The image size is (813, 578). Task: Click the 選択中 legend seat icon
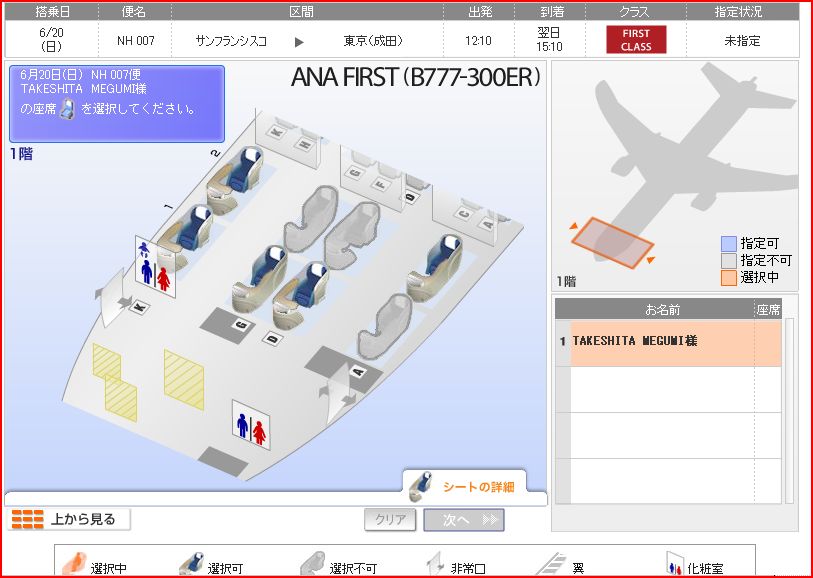pyautogui.click(x=74, y=564)
